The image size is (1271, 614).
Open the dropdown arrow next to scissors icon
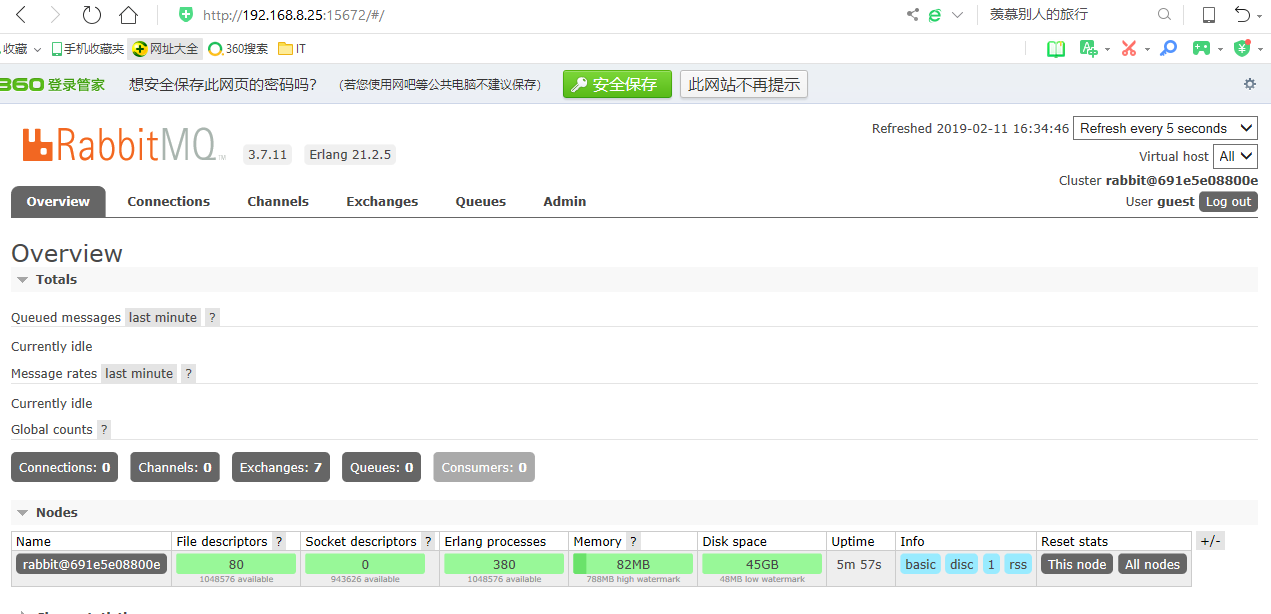[x=1147, y=49]
